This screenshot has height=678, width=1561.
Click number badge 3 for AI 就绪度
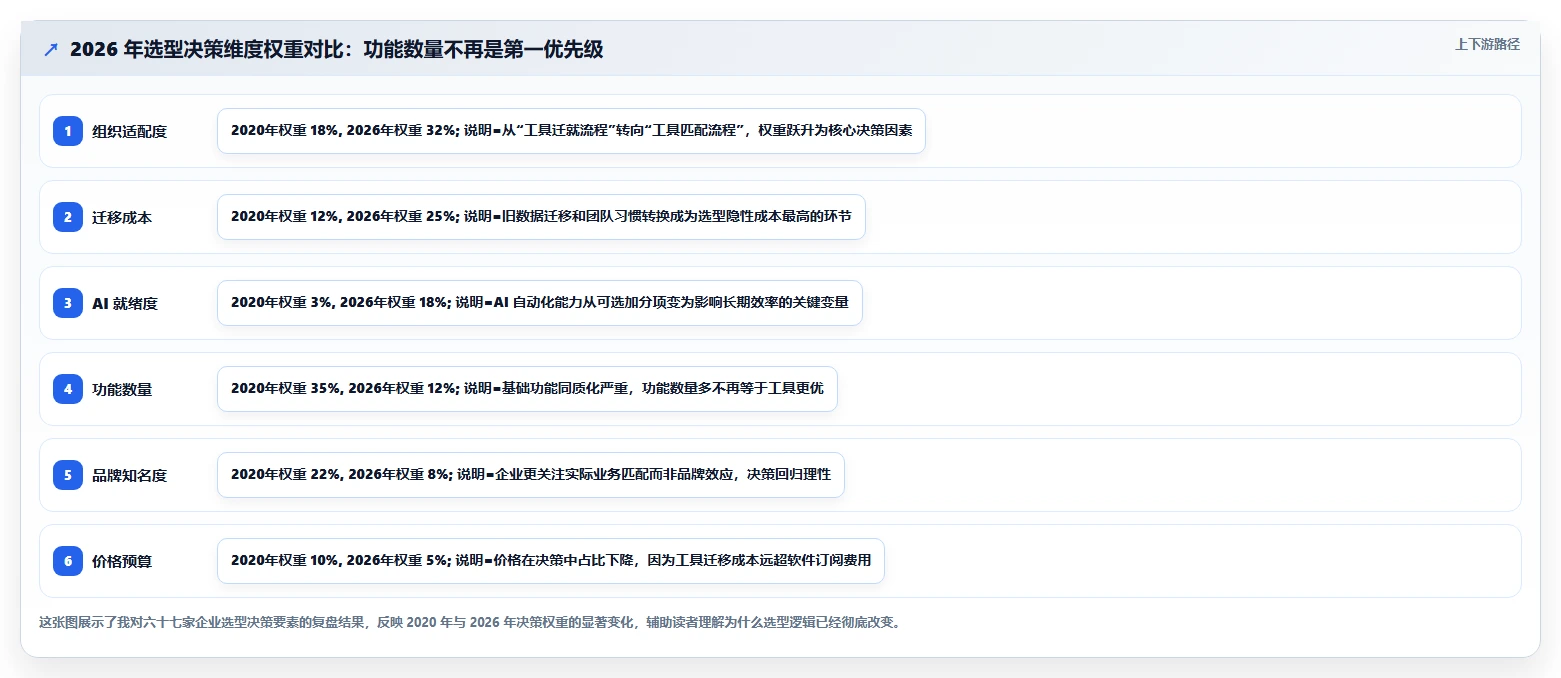tap(68, 303)
